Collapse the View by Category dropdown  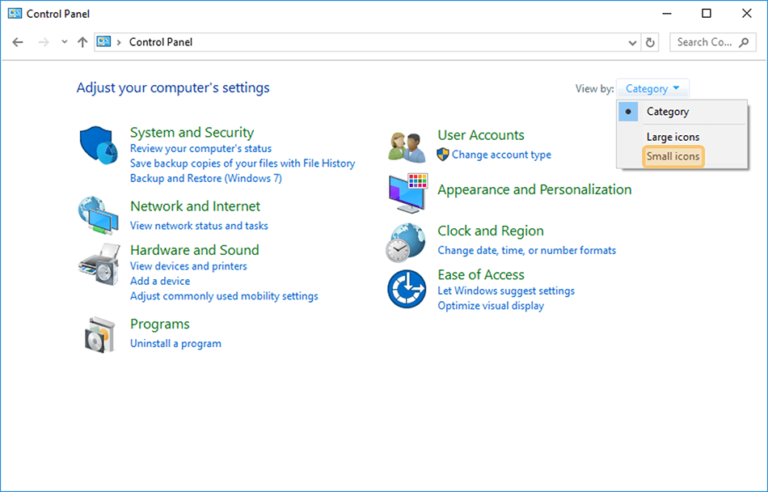[x=652, y=89]
